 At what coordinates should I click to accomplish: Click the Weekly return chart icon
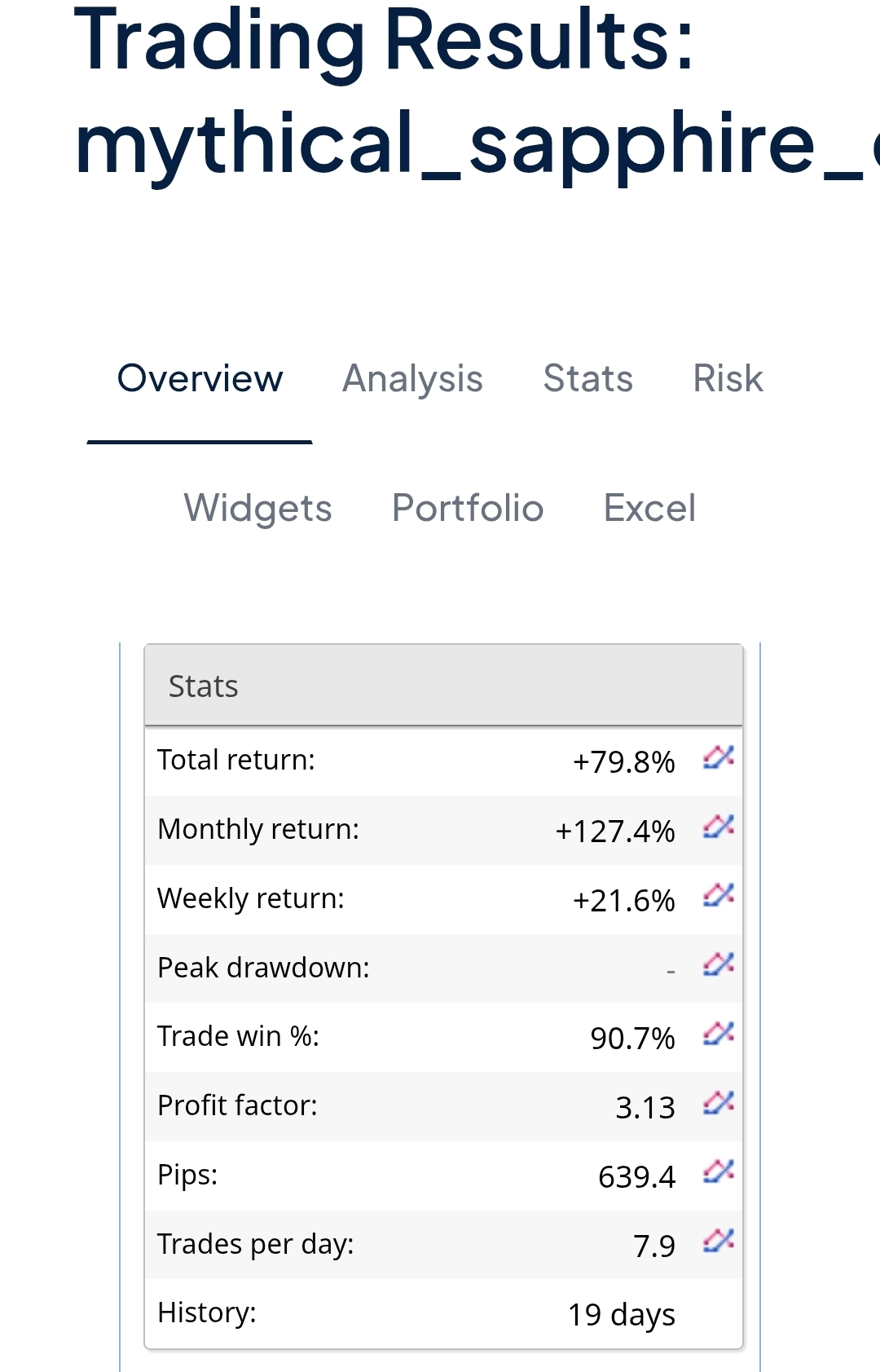(718, 897)
